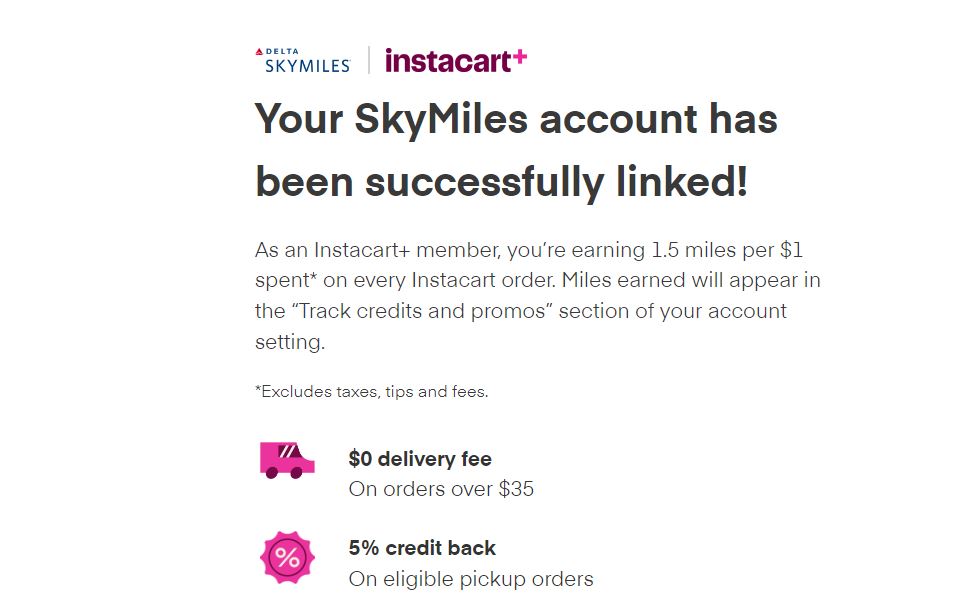The width and height of the screenshot is (956, 614).
Task: Select the "Track credits and promos" quoted text
Action: [419, 311]
